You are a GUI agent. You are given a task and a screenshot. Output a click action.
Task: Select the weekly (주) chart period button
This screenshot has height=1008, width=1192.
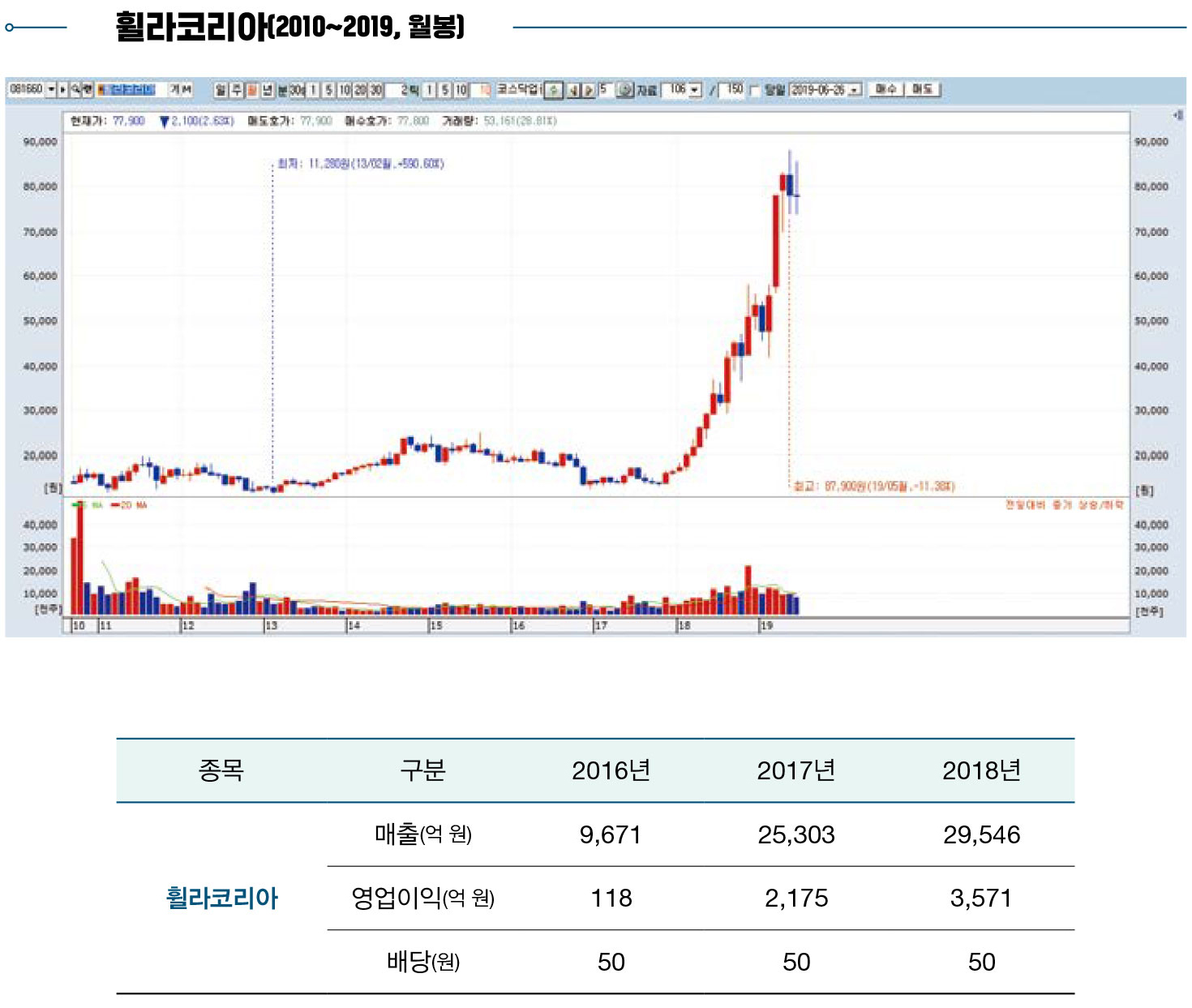[236, 90]
